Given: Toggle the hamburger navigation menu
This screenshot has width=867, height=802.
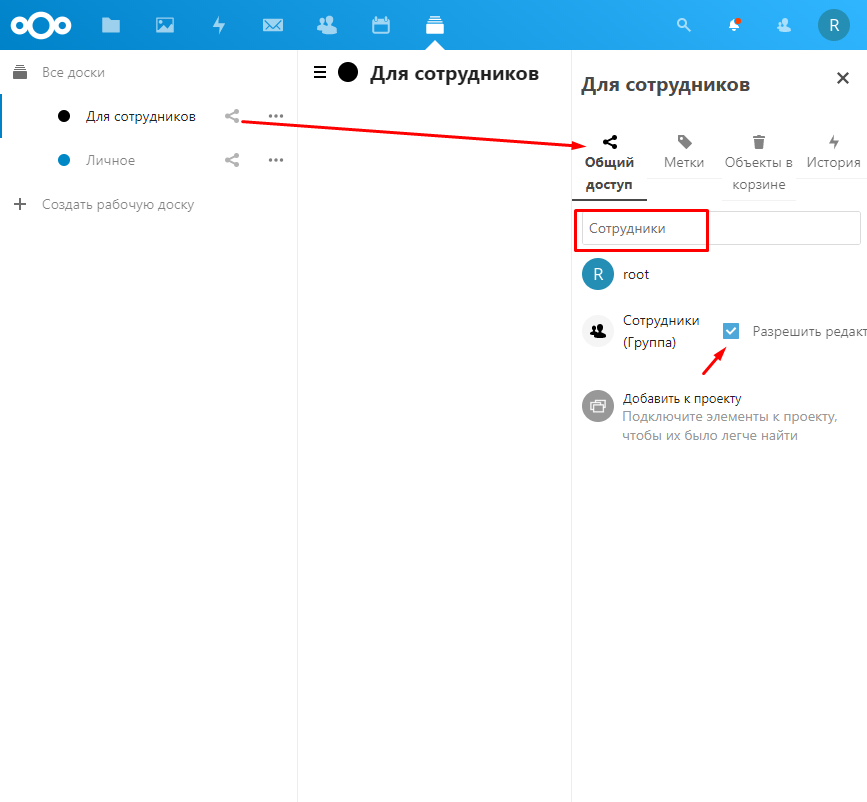Looking at the screenshot, I should 320,72.
